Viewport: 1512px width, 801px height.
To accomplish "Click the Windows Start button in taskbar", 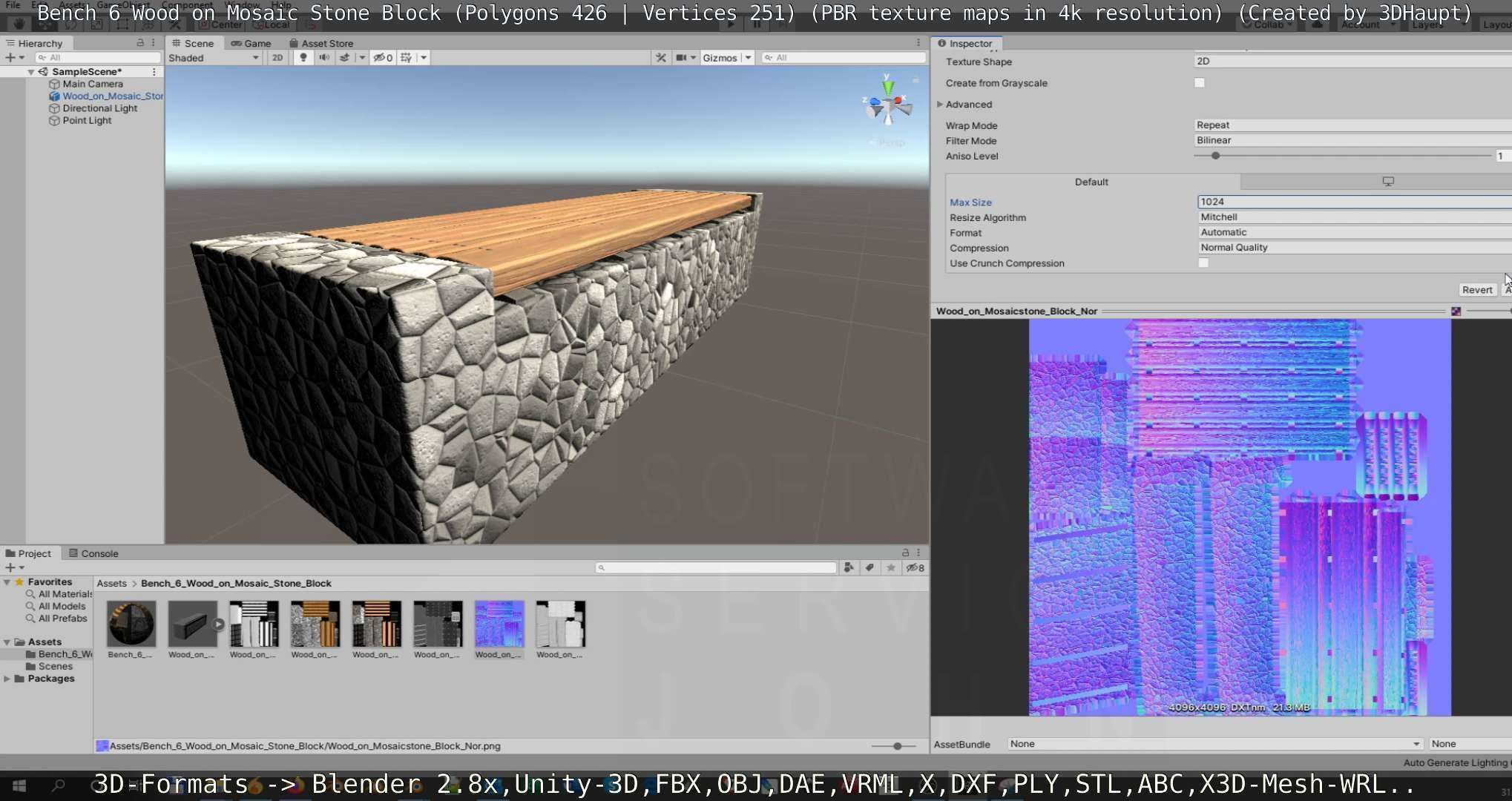I will (20, 785).
